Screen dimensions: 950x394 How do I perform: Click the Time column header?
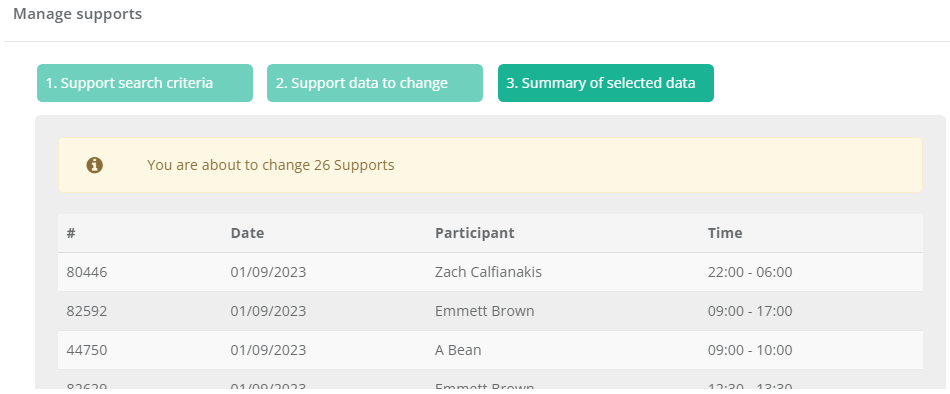coord(725,233)
